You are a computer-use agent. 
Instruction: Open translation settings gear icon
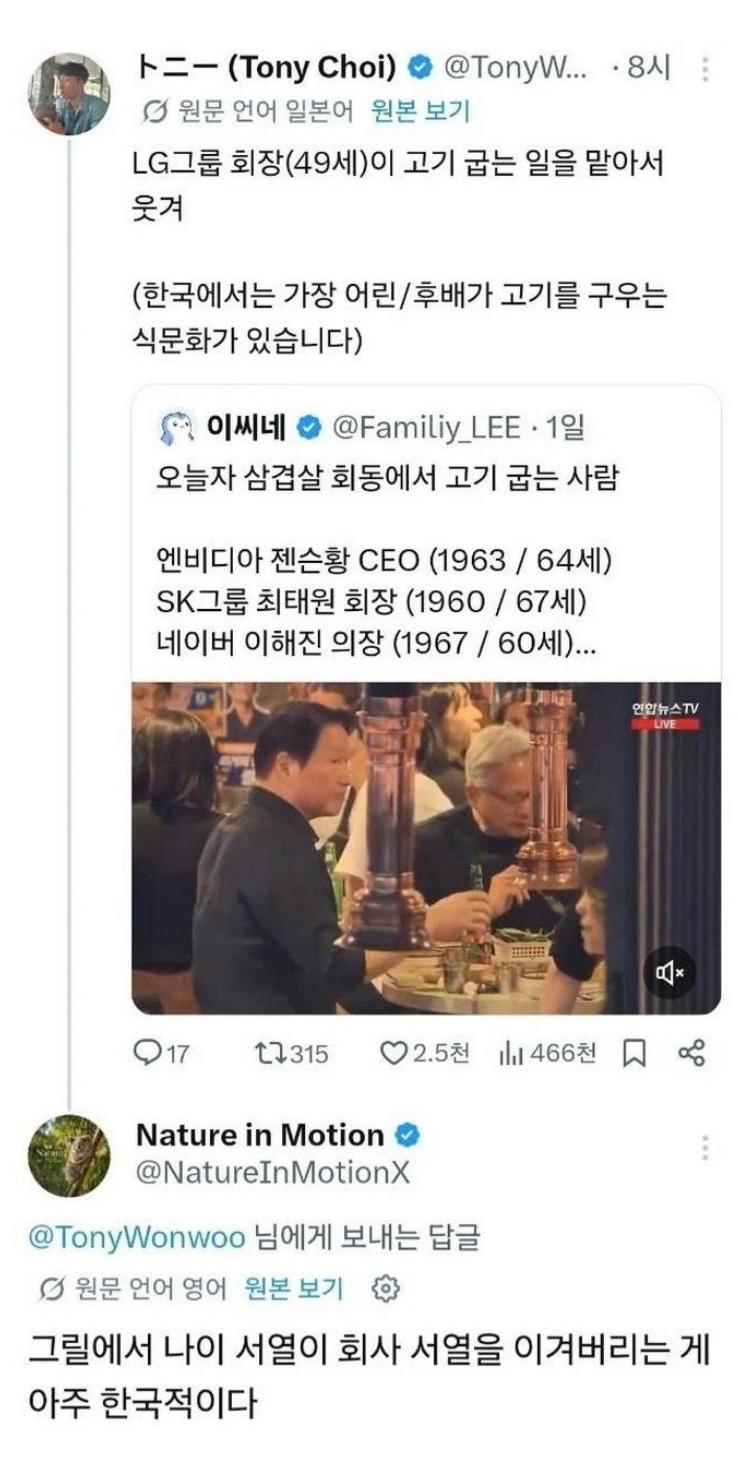pos(385,1289)
